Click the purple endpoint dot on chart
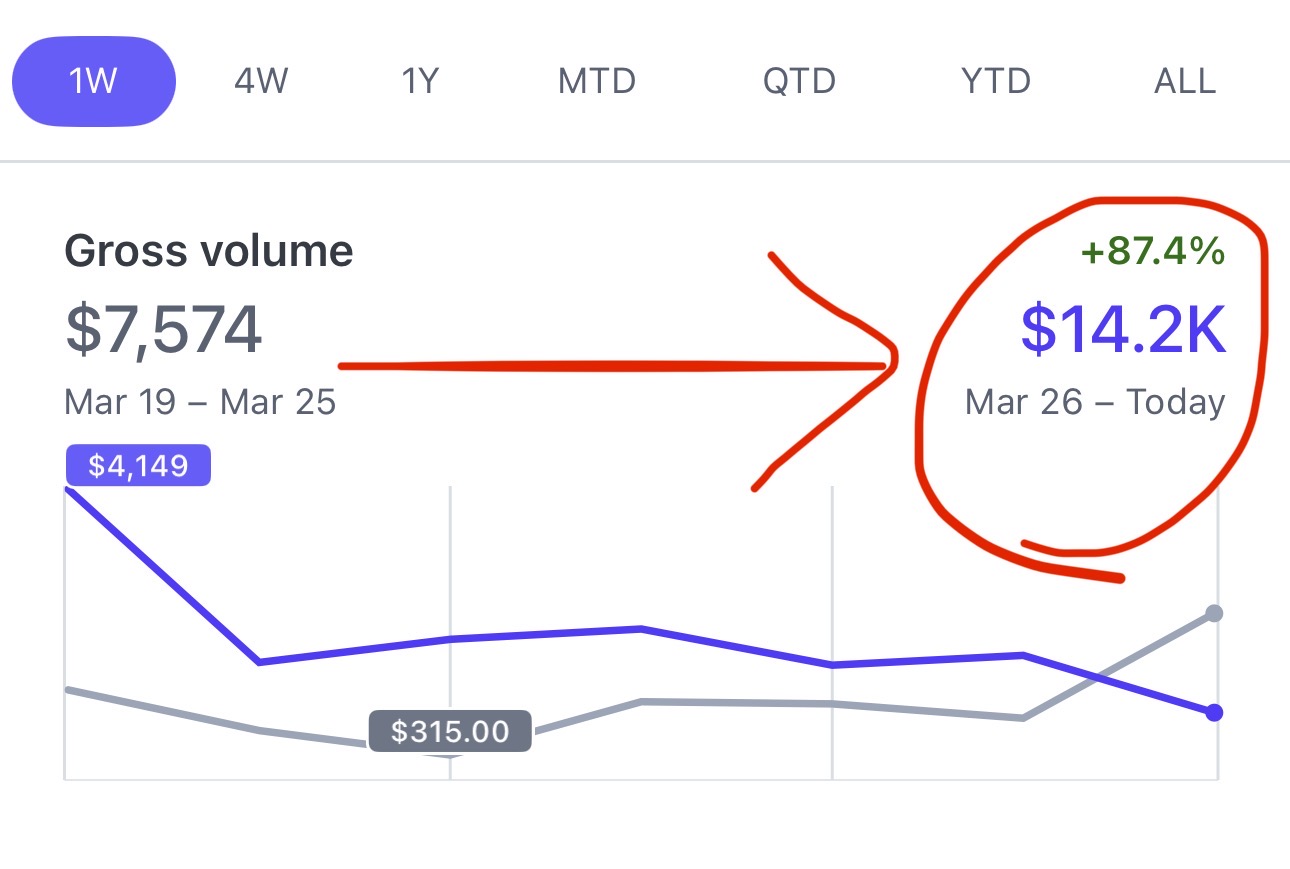This screenshot has height=869, width=1290. coord(1214,713)
